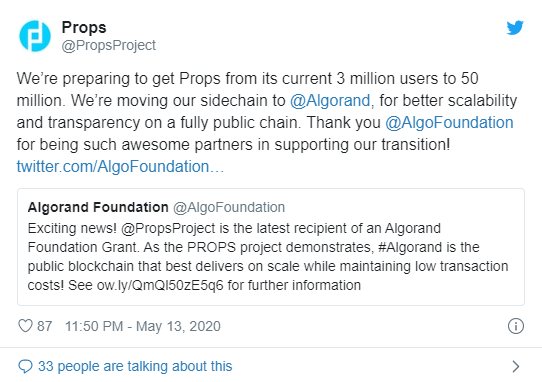Open Algorand Foundation quoted author name
Image resolution: width=542 pixels, height=382 pixels.
pos(98,207)
